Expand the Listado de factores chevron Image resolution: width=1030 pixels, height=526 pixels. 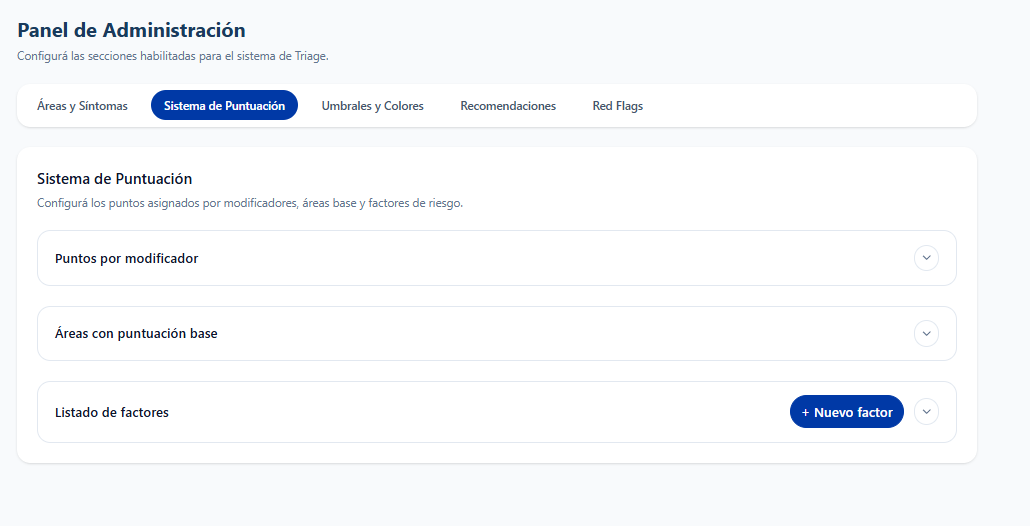tap(926, 412)
